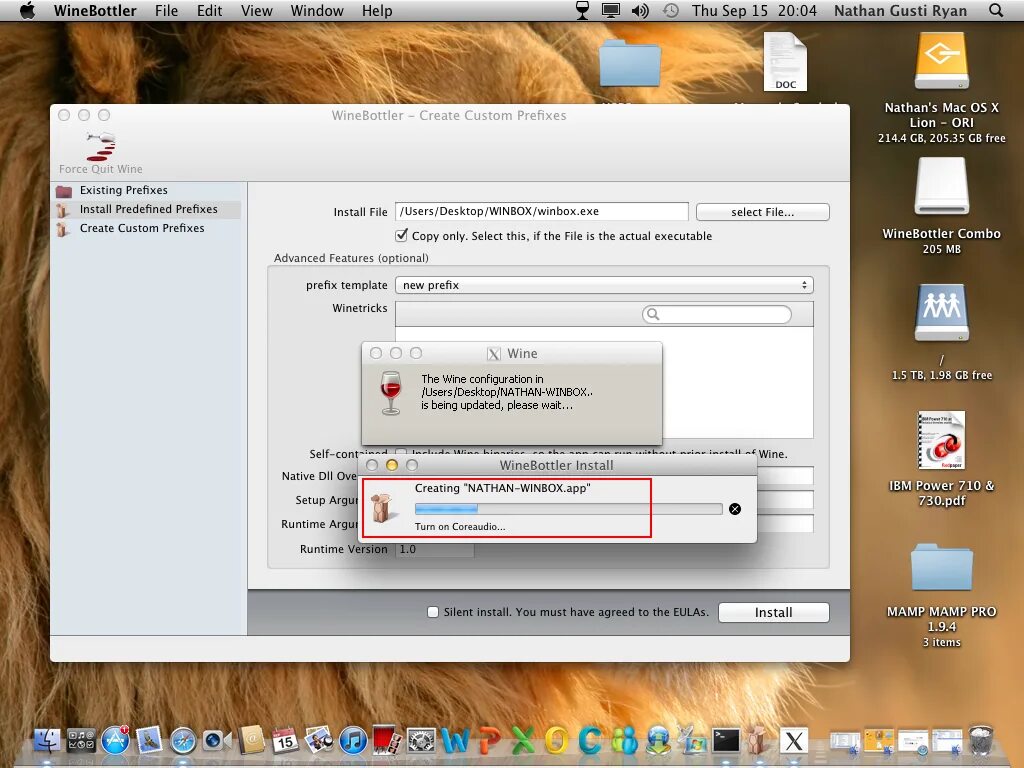Select Create Custom Prefixes in the sidebar
1024x768 pixels.
coord(142,228)
